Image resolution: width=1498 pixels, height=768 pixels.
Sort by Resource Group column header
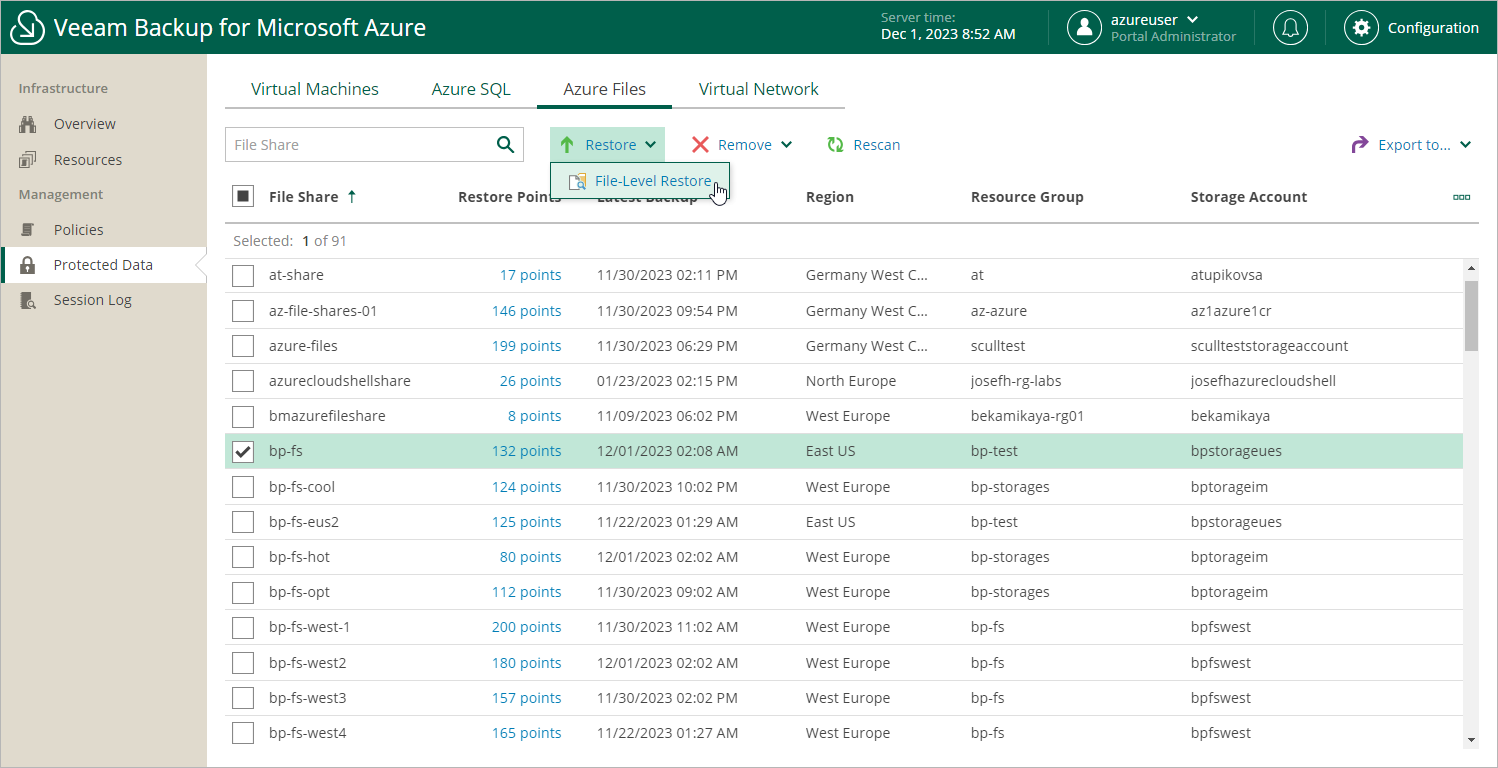click(1027, 197)
